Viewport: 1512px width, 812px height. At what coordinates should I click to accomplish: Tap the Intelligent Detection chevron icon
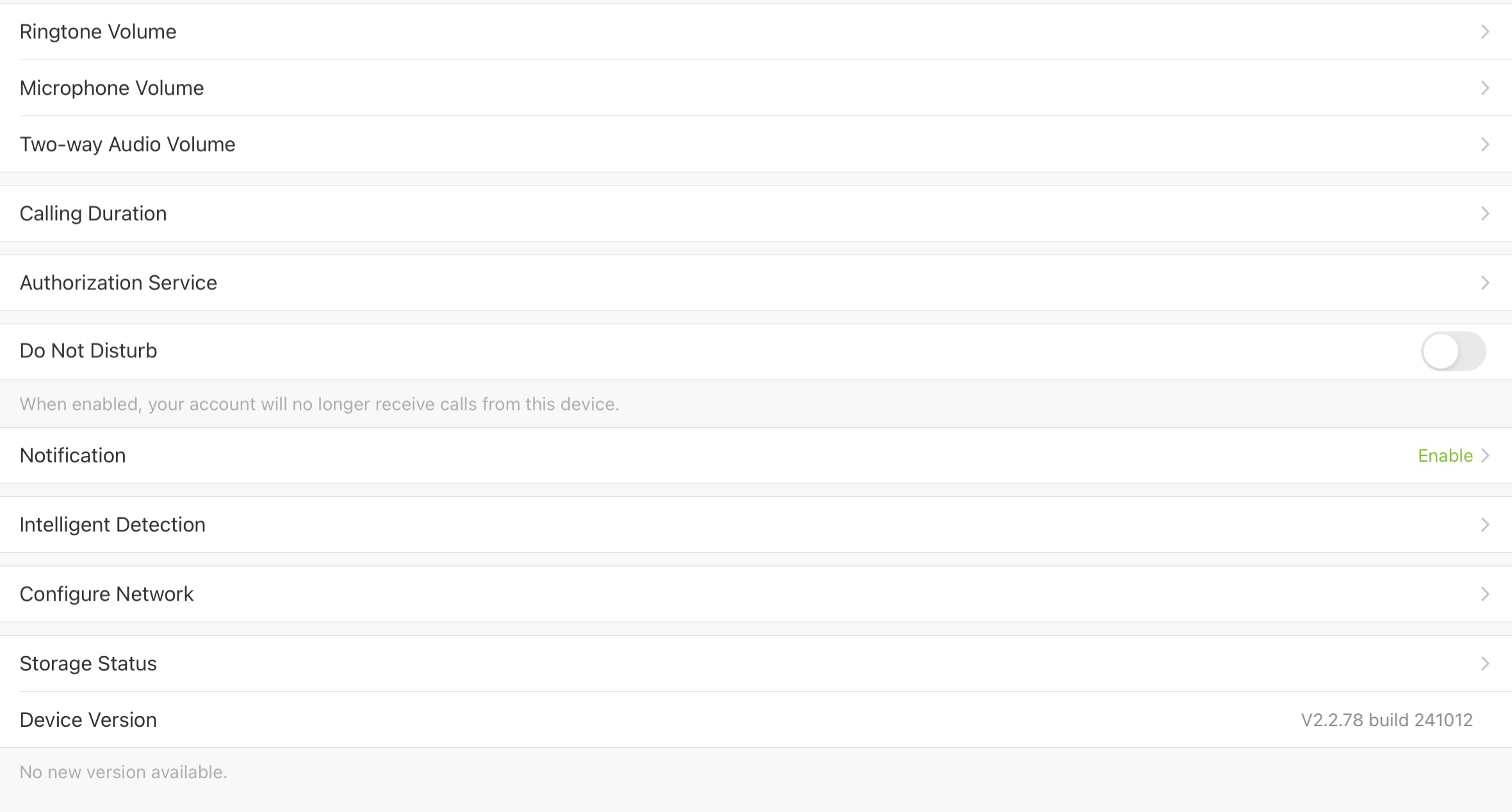click(x=1484, y=525)
